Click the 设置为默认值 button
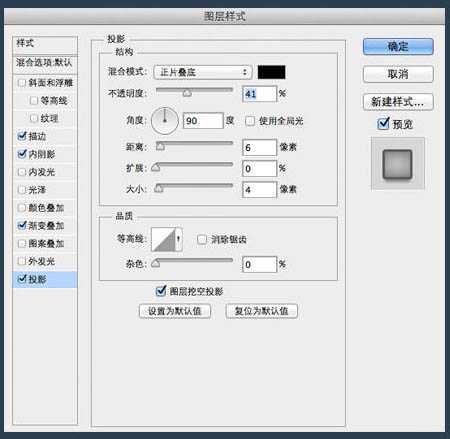Viewport: 450px width, 439px height. (175, 311)
